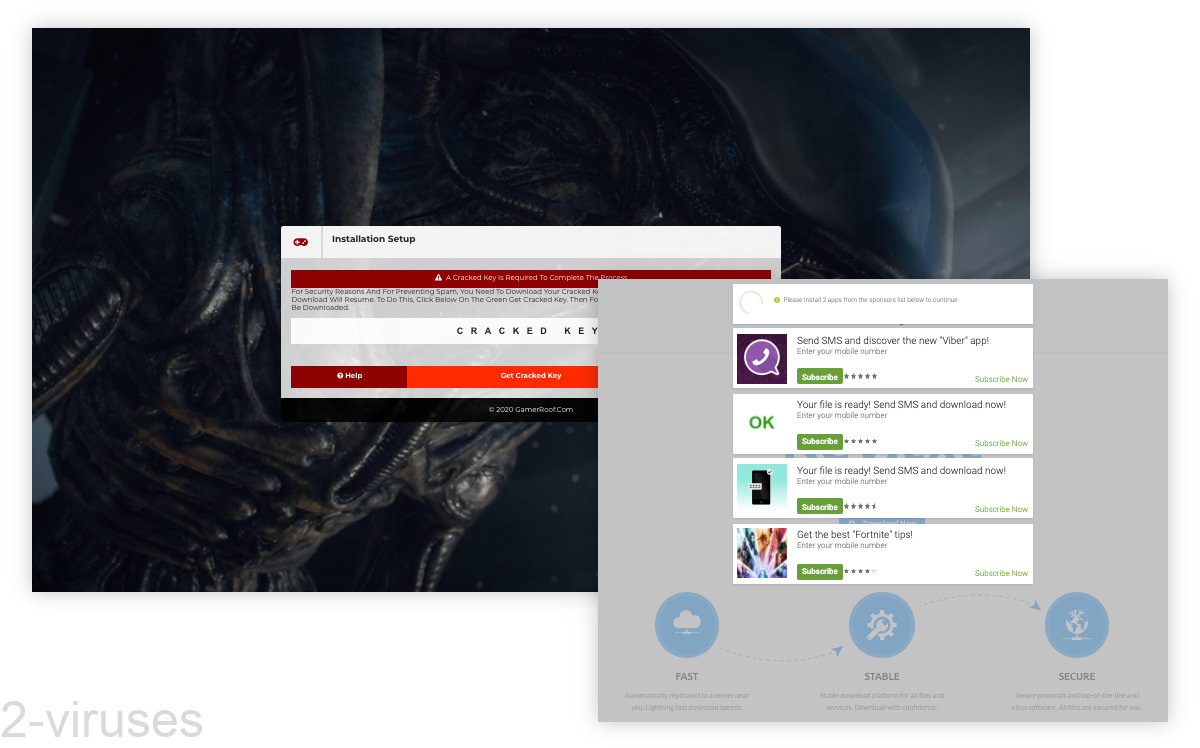
Task: Click the Fortnite tips thumbnail
Action: click(x=762, y=553)
